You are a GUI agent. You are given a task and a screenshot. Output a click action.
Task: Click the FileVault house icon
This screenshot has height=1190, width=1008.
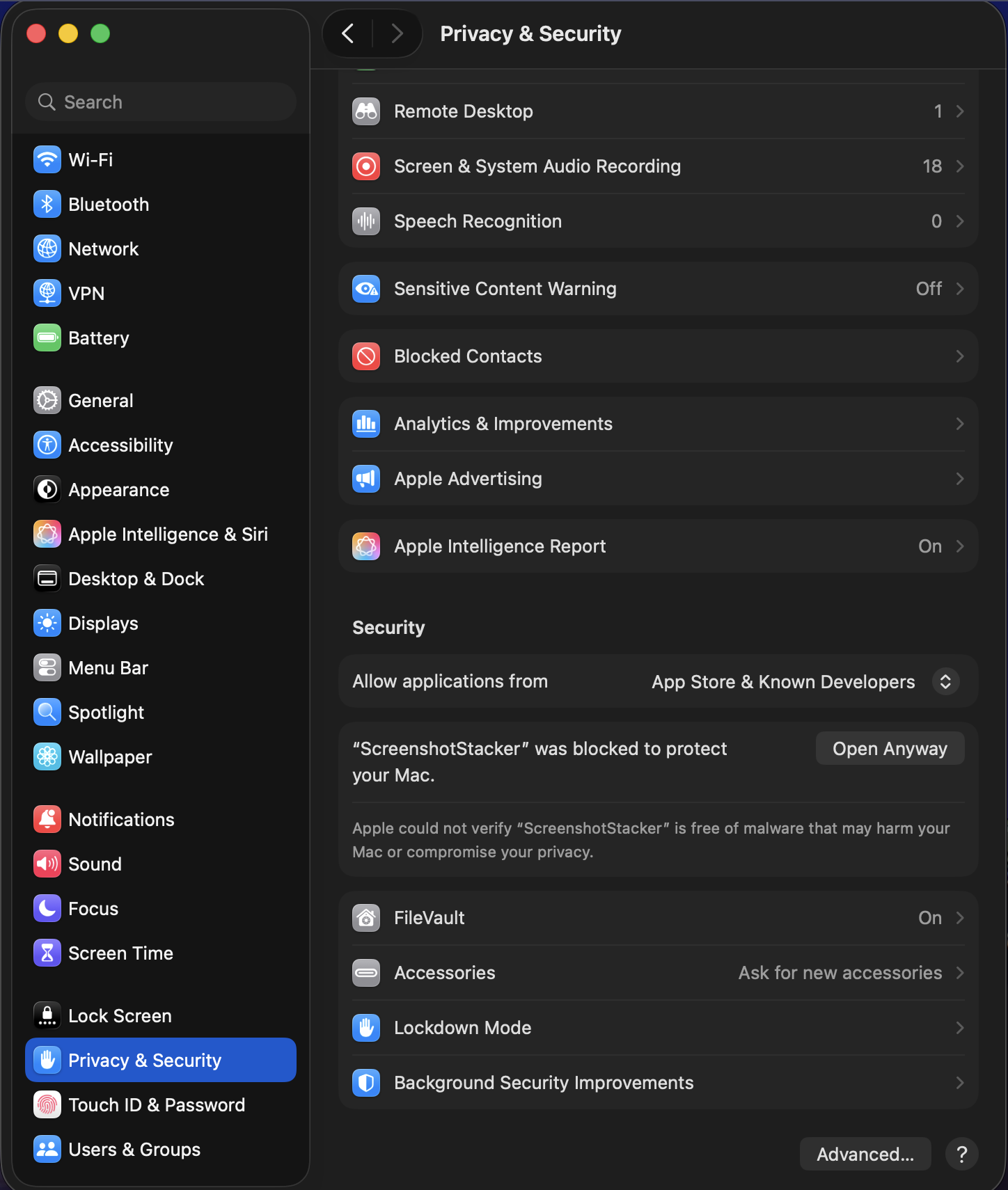366,918
